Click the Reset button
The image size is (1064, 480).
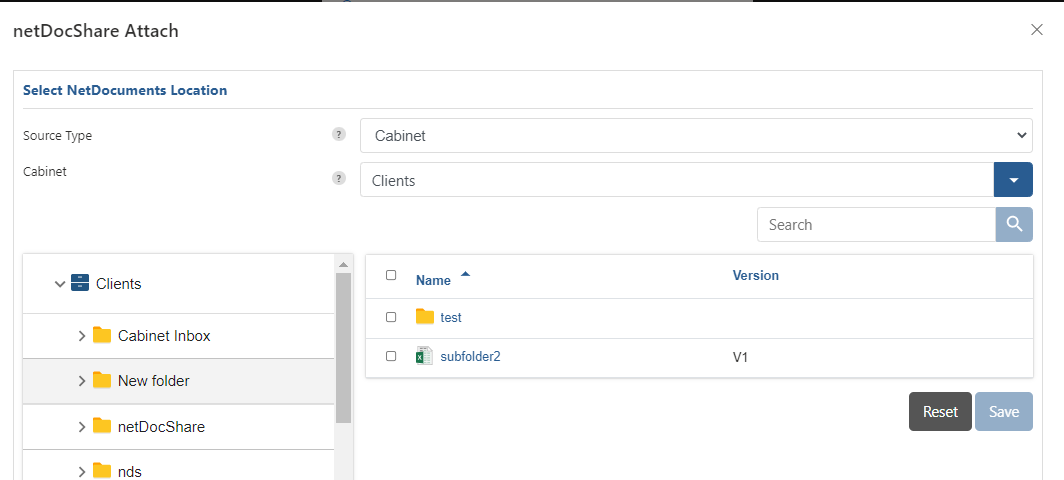pos(940,411)
